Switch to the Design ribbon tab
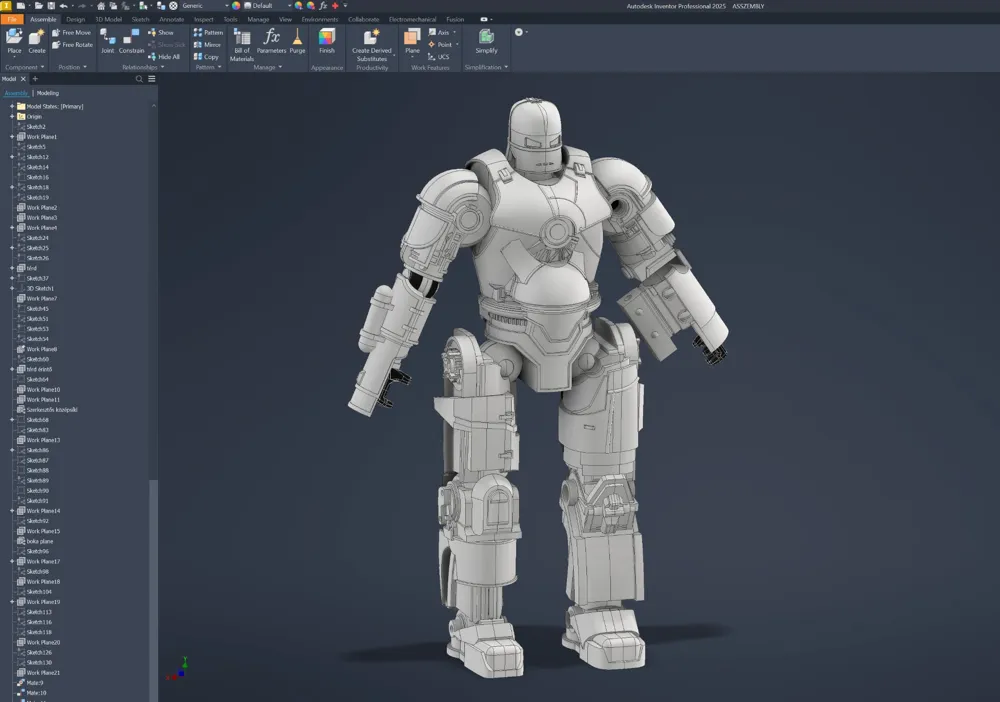 [75, 19]
